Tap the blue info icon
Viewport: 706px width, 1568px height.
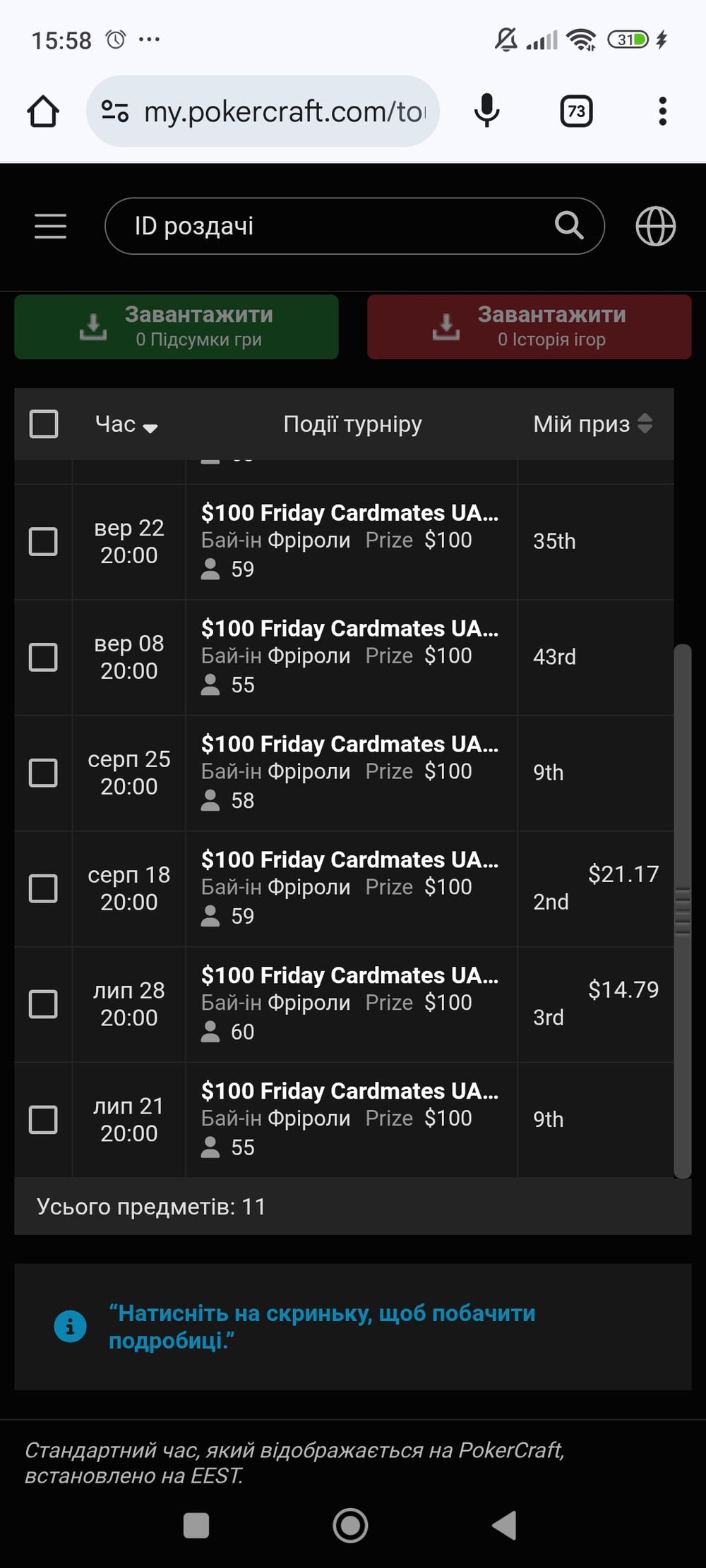click(70, 1327)
